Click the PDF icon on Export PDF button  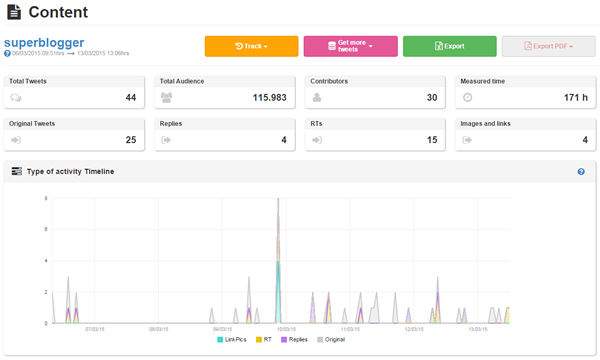528,46
